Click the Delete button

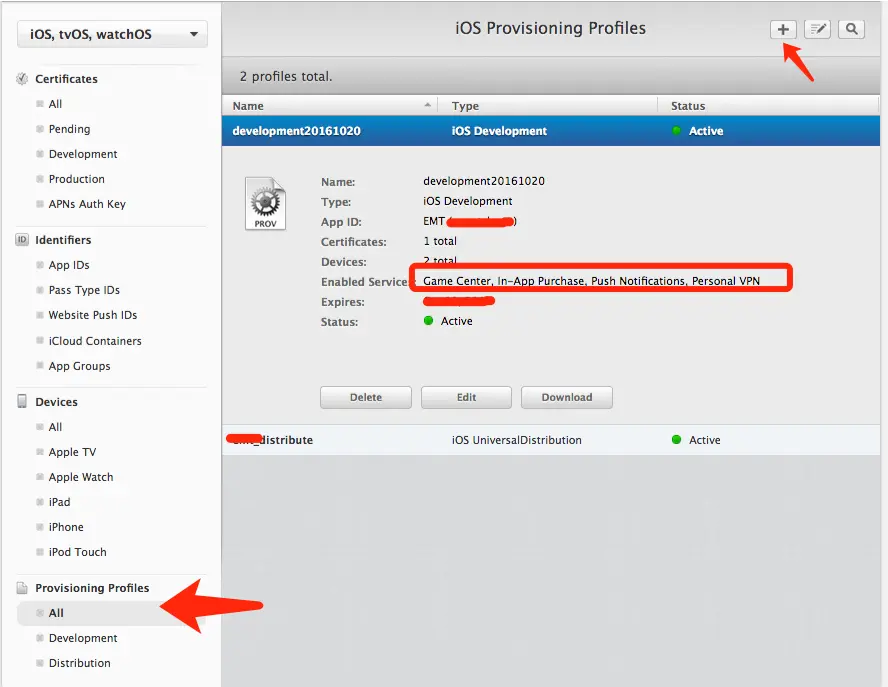coord(366,397)
